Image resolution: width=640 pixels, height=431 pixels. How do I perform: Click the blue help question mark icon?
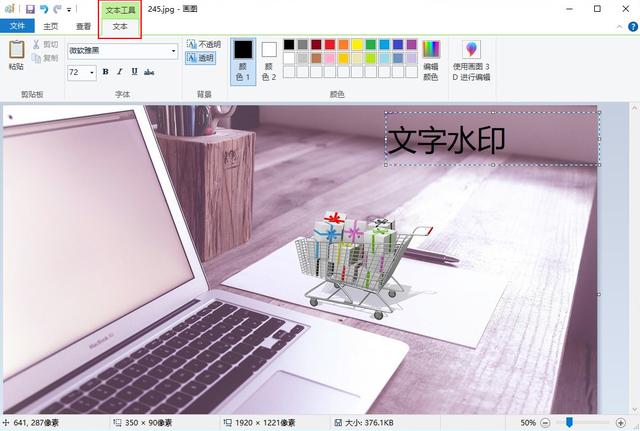point(633,27)
